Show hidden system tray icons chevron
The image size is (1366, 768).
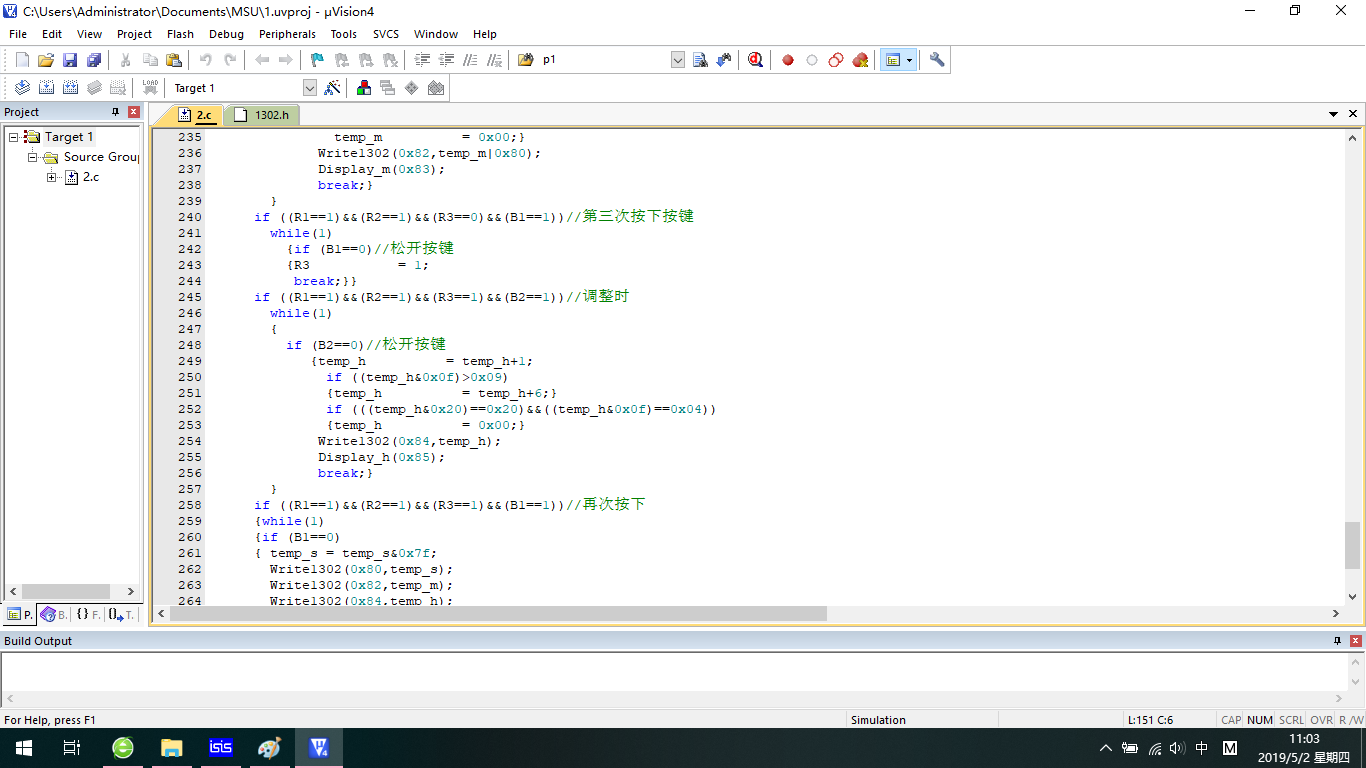1105,748
